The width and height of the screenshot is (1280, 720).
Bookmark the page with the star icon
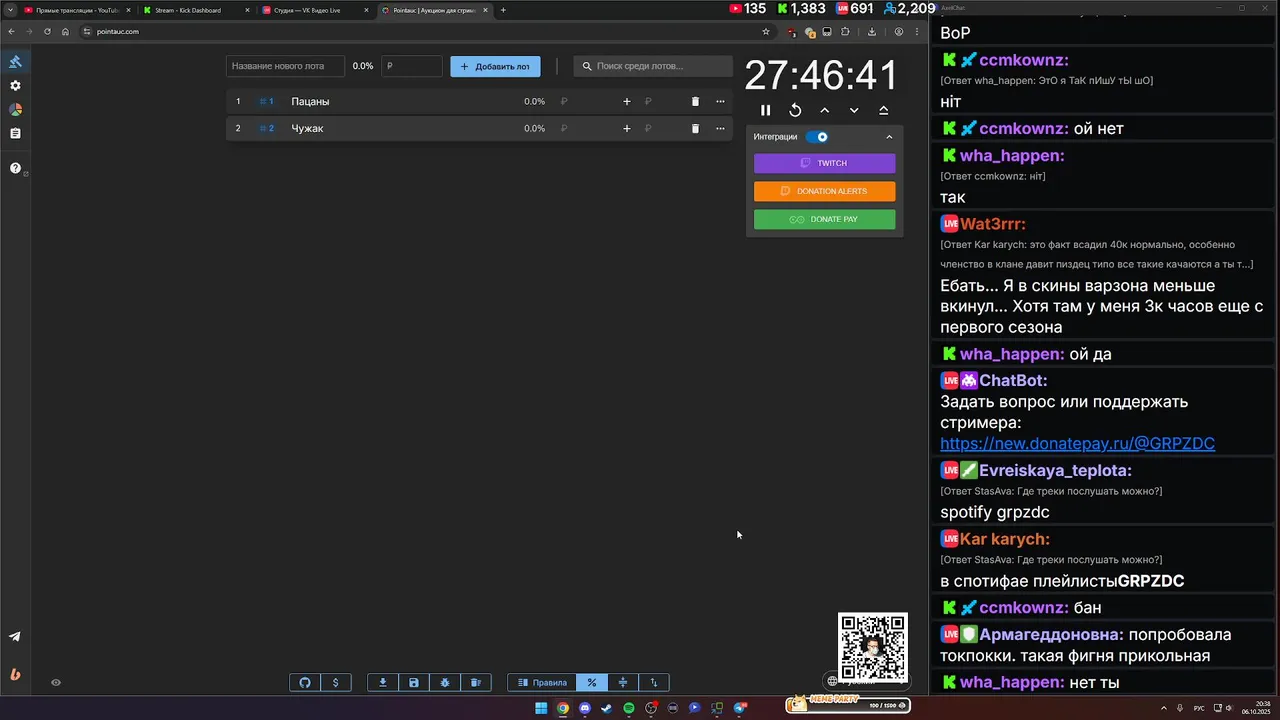pyautogui.click(x=766, y=31)
